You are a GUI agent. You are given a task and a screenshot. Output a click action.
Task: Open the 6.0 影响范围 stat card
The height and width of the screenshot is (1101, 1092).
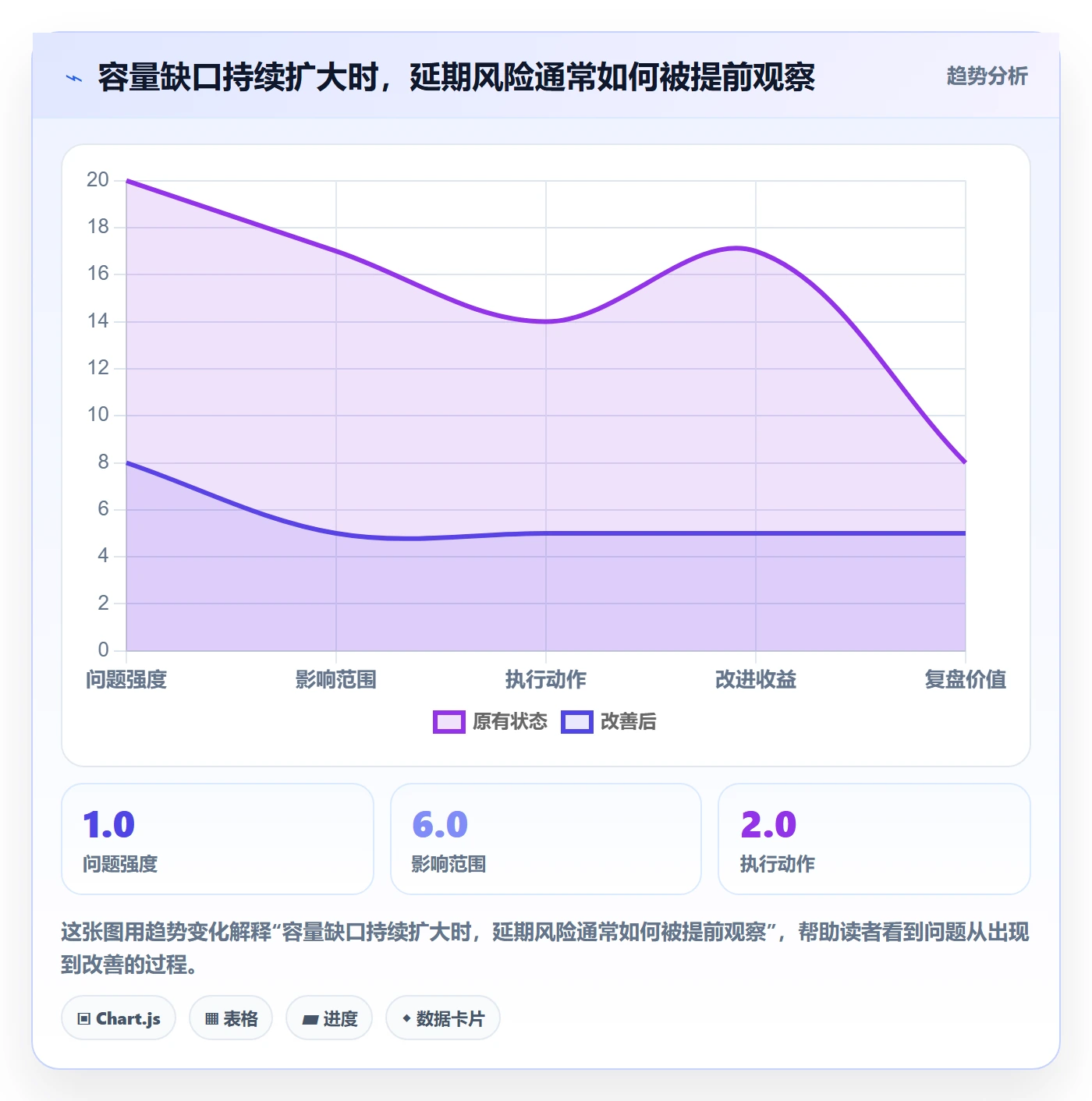[546, 839]
